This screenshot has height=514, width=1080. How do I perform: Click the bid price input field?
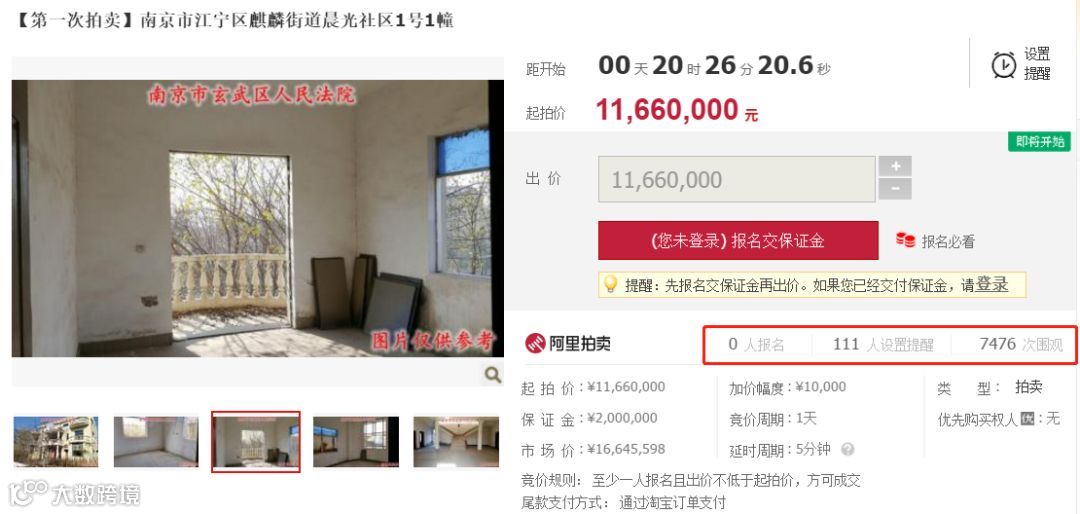(737, 179)
